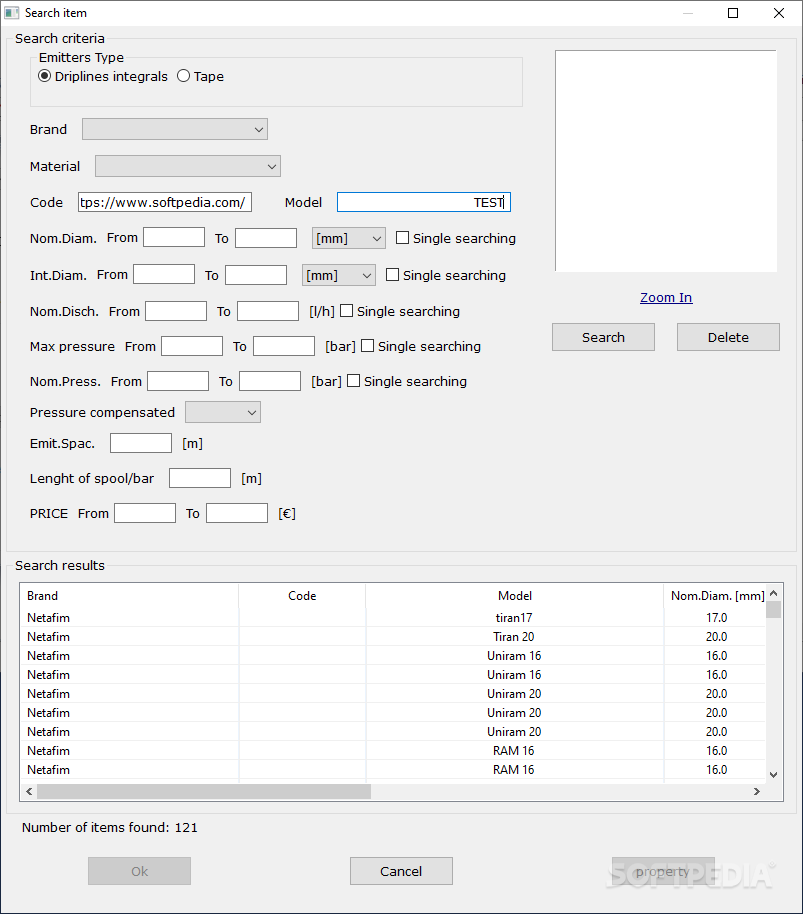This screenshot has height=914, width=803.
Task: Click the Int.Diam. To field
Action: click(x=256, y=275)
